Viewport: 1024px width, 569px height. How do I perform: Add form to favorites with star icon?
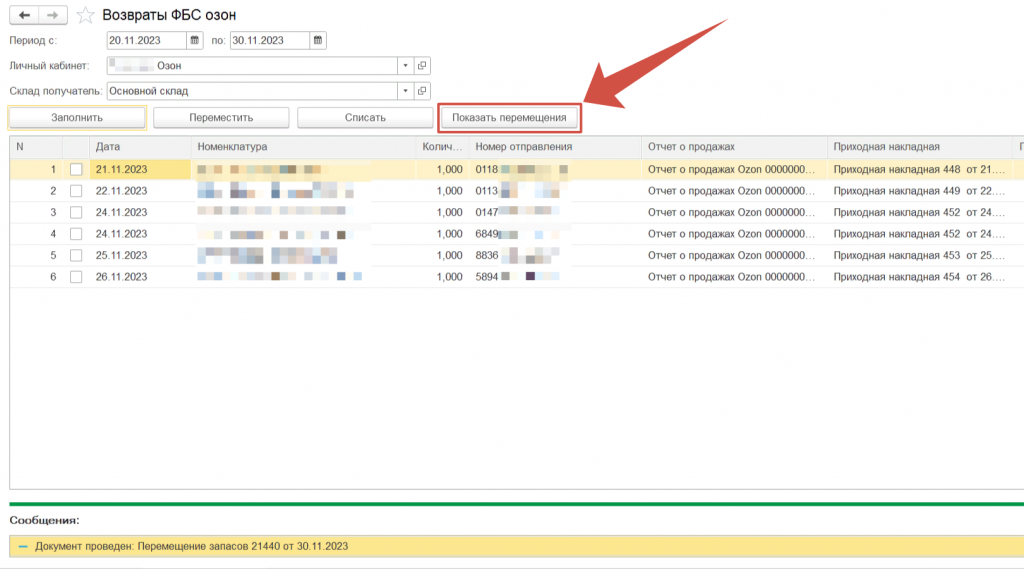(86, 15)
